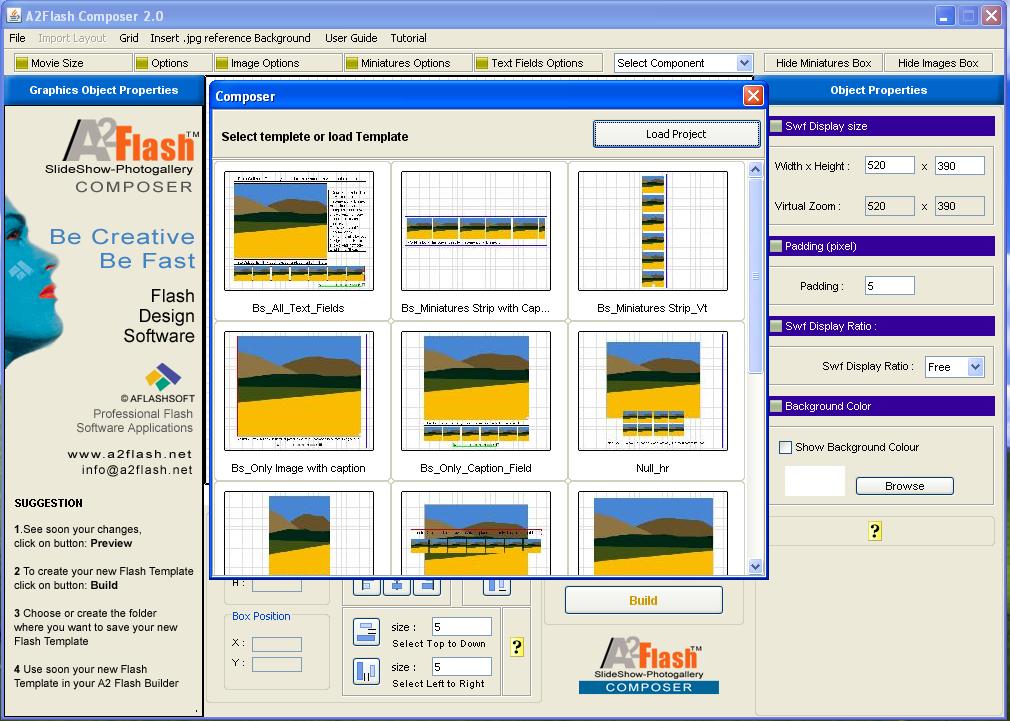Click the yellow help icon in Object Properties
The height and width of the screenshot is (721, 1010).
(x=875, y=531)
